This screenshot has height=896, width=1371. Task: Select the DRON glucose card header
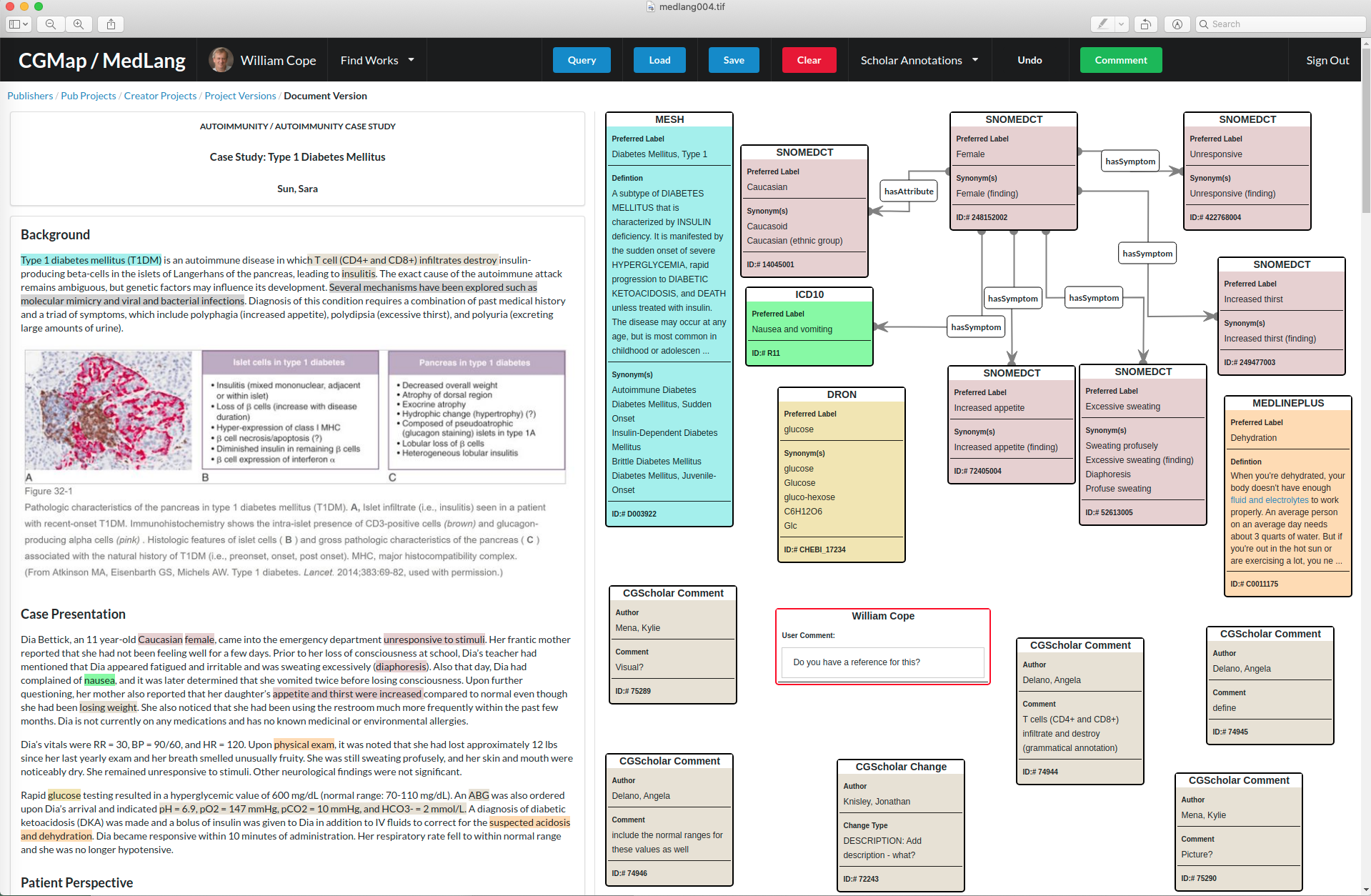(x=842, y=394)
